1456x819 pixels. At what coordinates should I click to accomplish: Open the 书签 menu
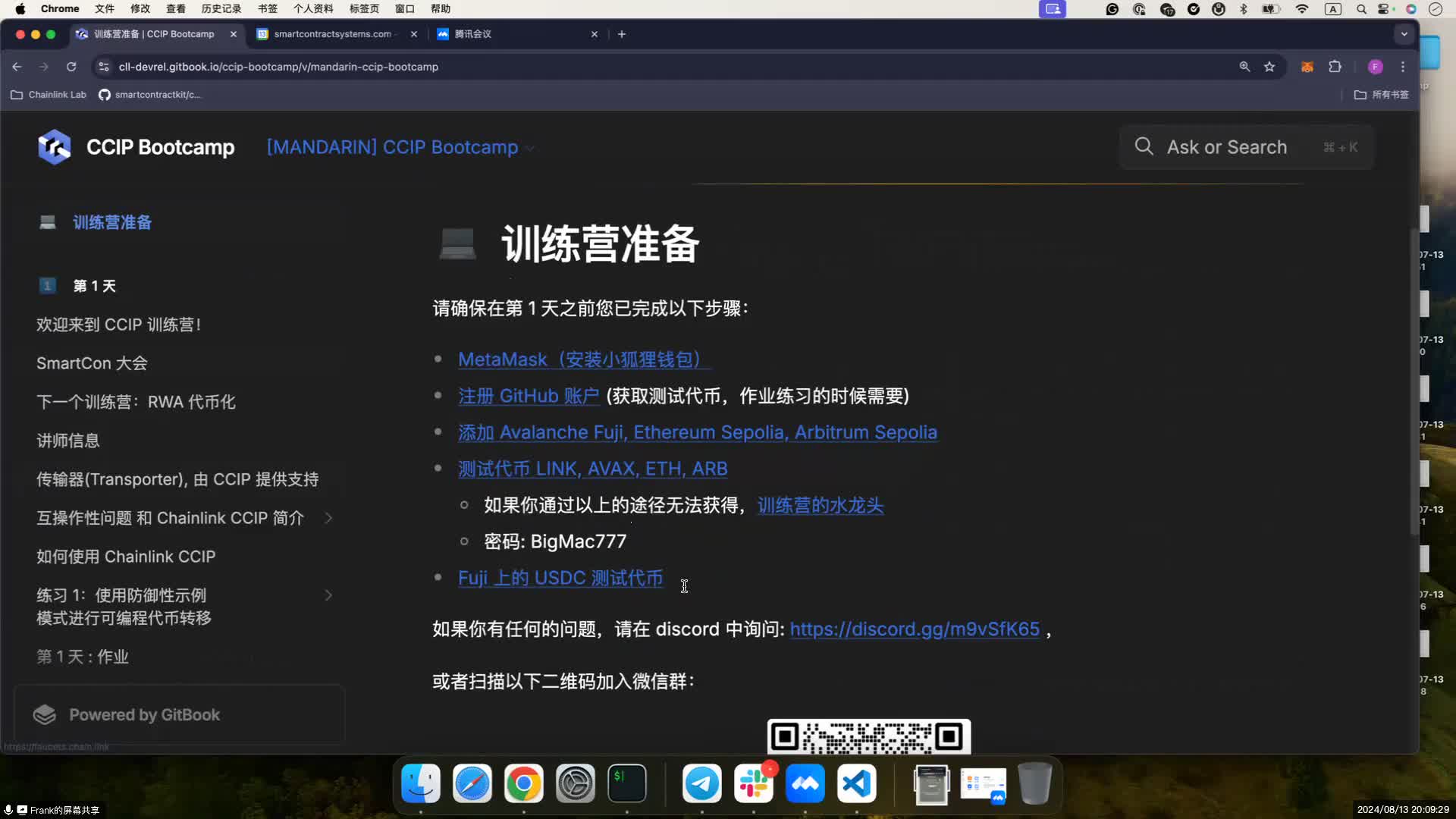tap(268, 9)
